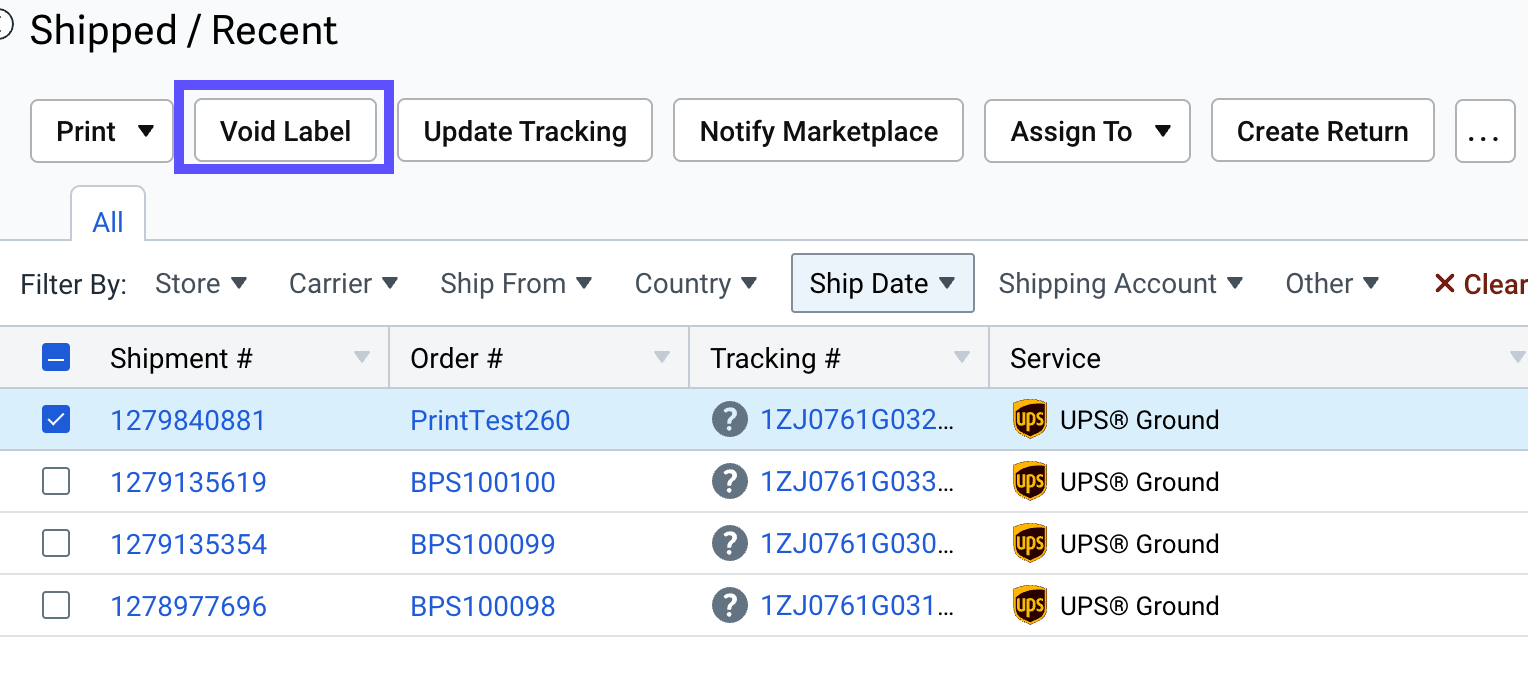Open Tracking # column sort arrow
Screen dimensions: 1528x692
(x=962, y=358)
